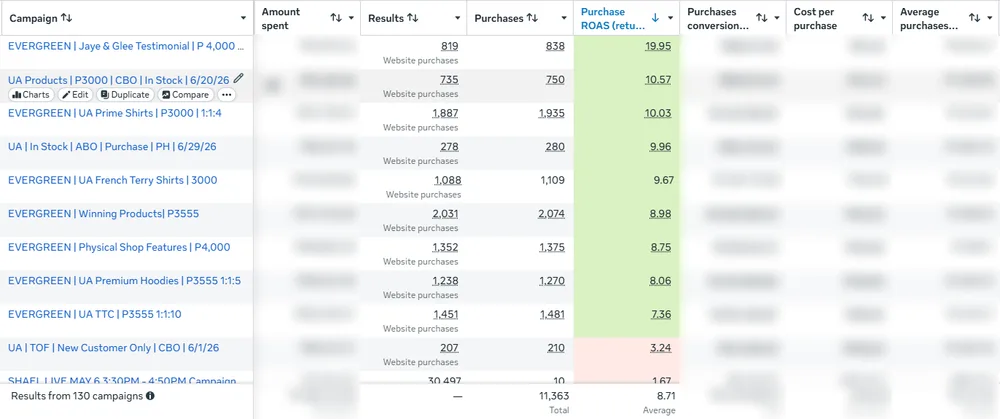Sort by Purchases column arrows icon

click(x=532, y=18)
